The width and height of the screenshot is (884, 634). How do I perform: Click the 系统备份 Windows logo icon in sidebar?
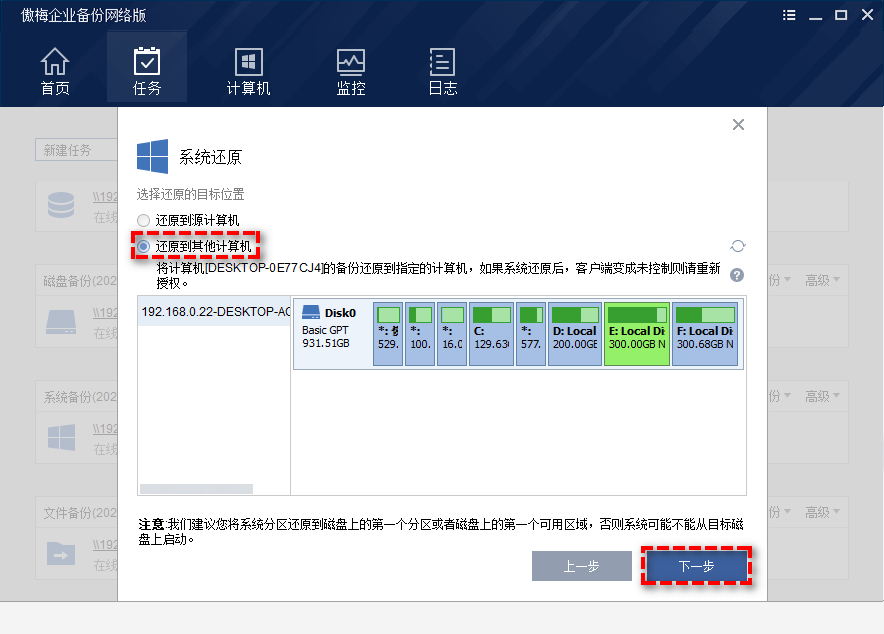(x=60, y=438)
